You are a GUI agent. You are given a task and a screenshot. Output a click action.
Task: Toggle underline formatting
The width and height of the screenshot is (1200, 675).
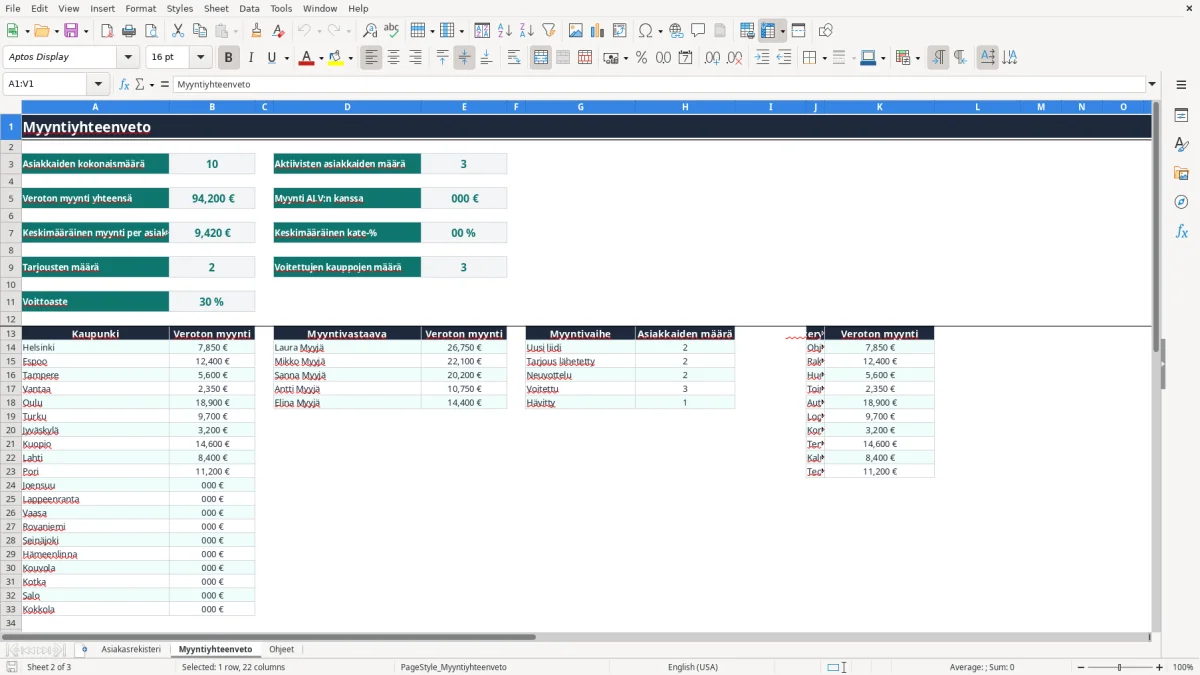(x=271, y=58)
